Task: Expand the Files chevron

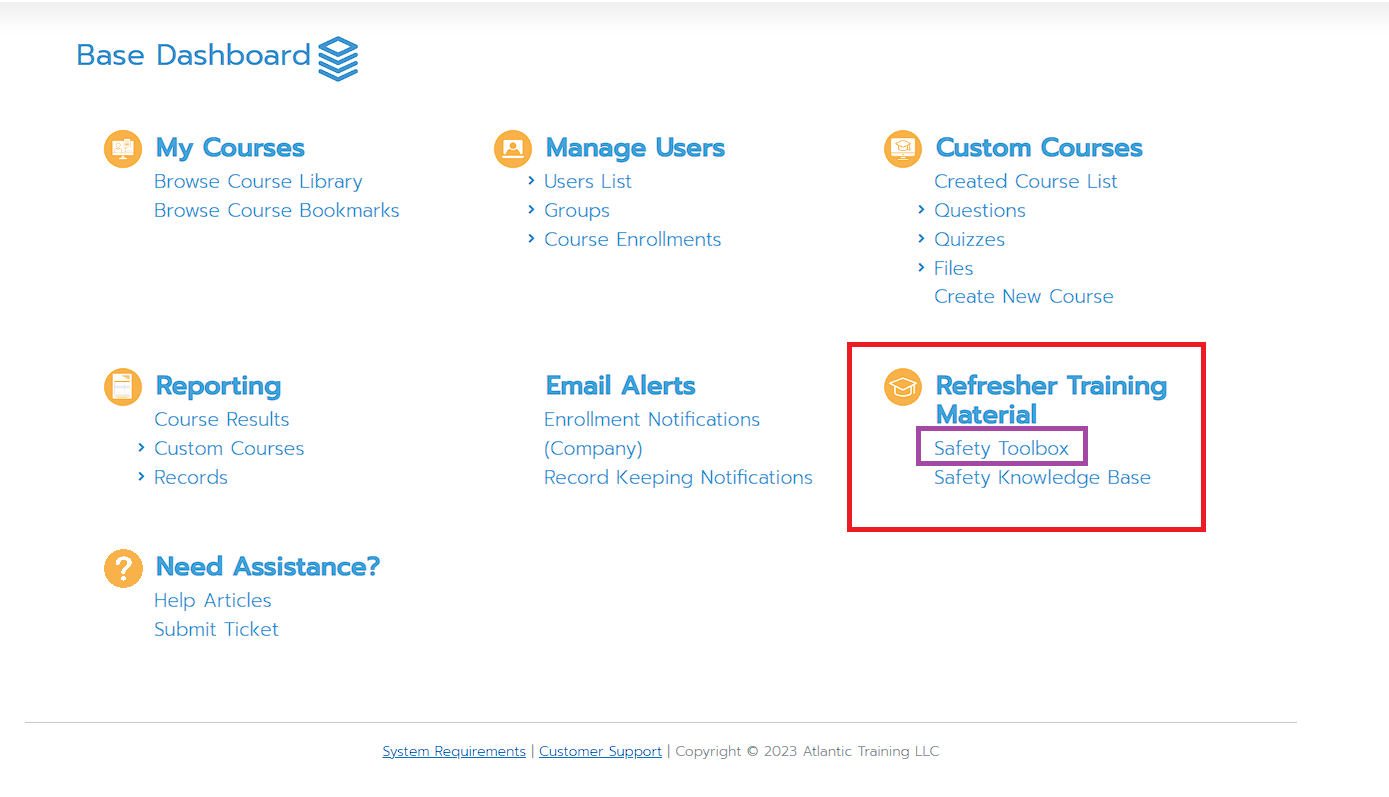Action: pyautogui.click(x=921, y=268)
